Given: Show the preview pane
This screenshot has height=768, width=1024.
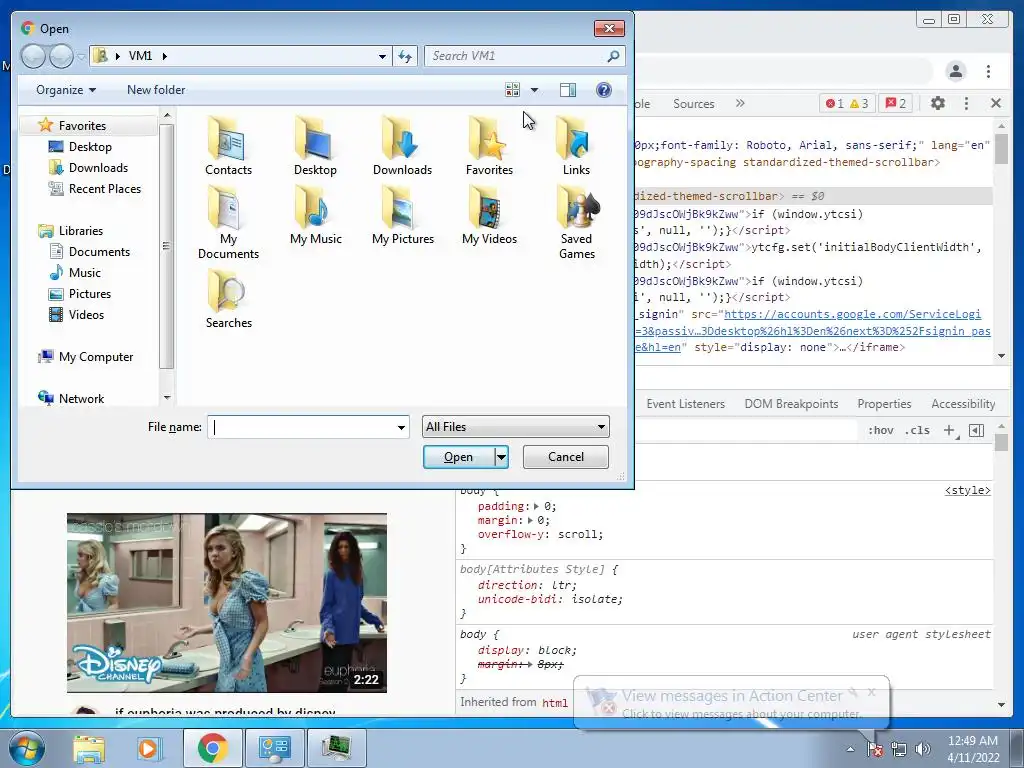Looking at the screenshot, I should 568,90.
